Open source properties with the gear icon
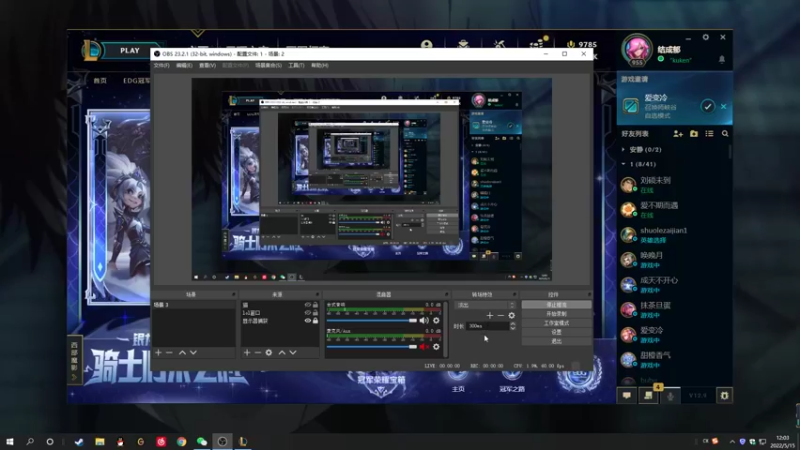 pyautogui.click(x=269, y=353)
